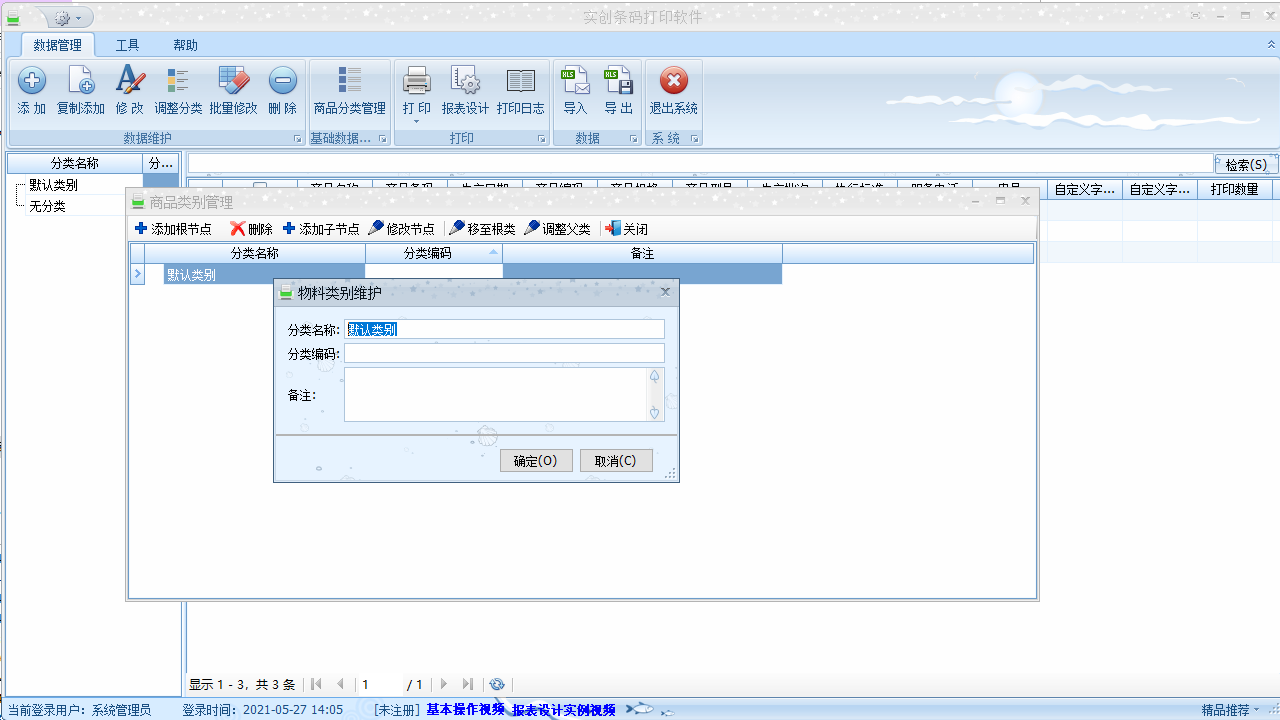The height and width of the screenshot is (720, 1280).
Task: Click the 分类编码 input field
Action: click(x=504, y=353)
